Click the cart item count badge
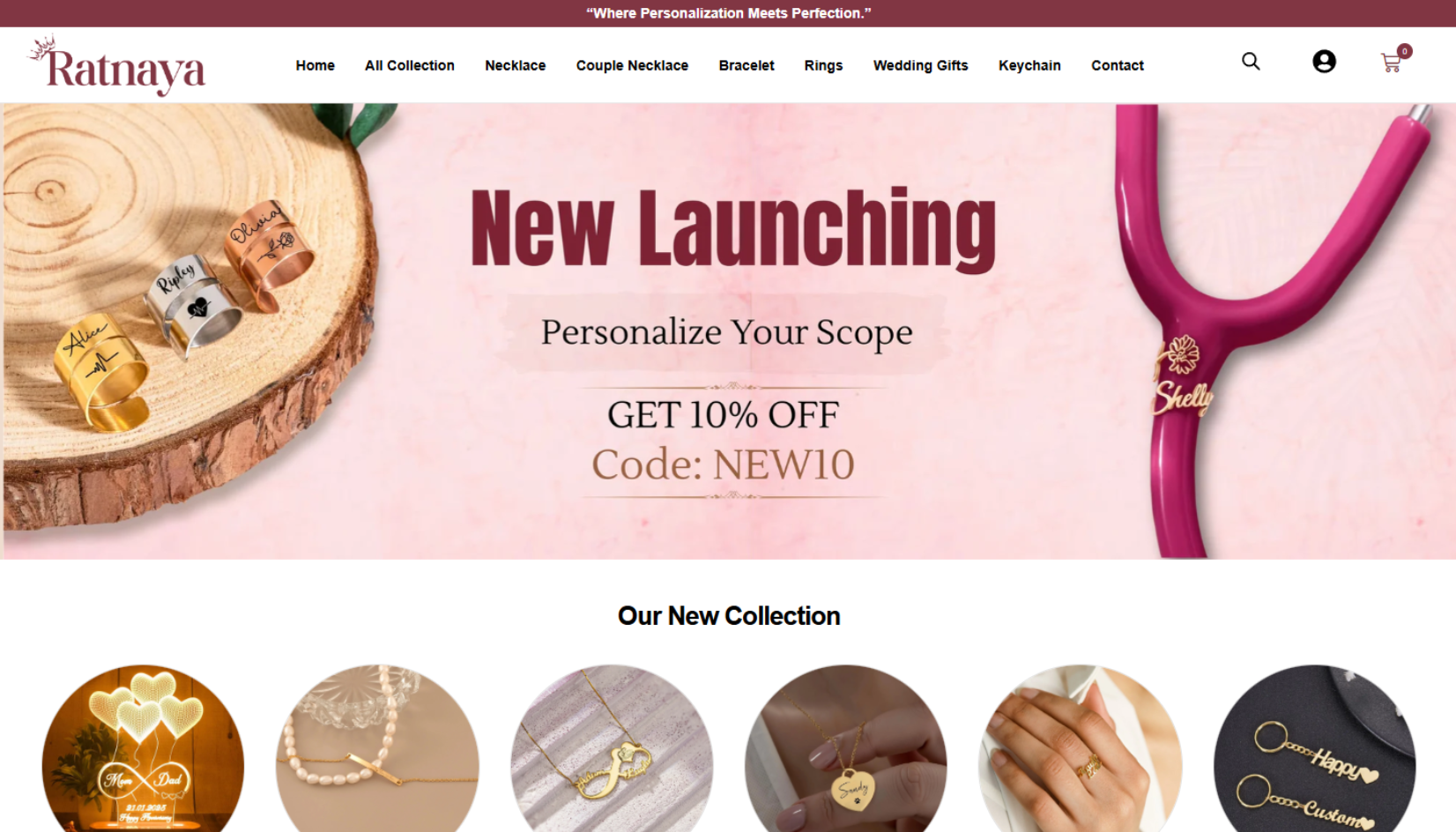The height and width of the screenshot is (832, 1456). pyautogui.click(x=1405, y=51)
